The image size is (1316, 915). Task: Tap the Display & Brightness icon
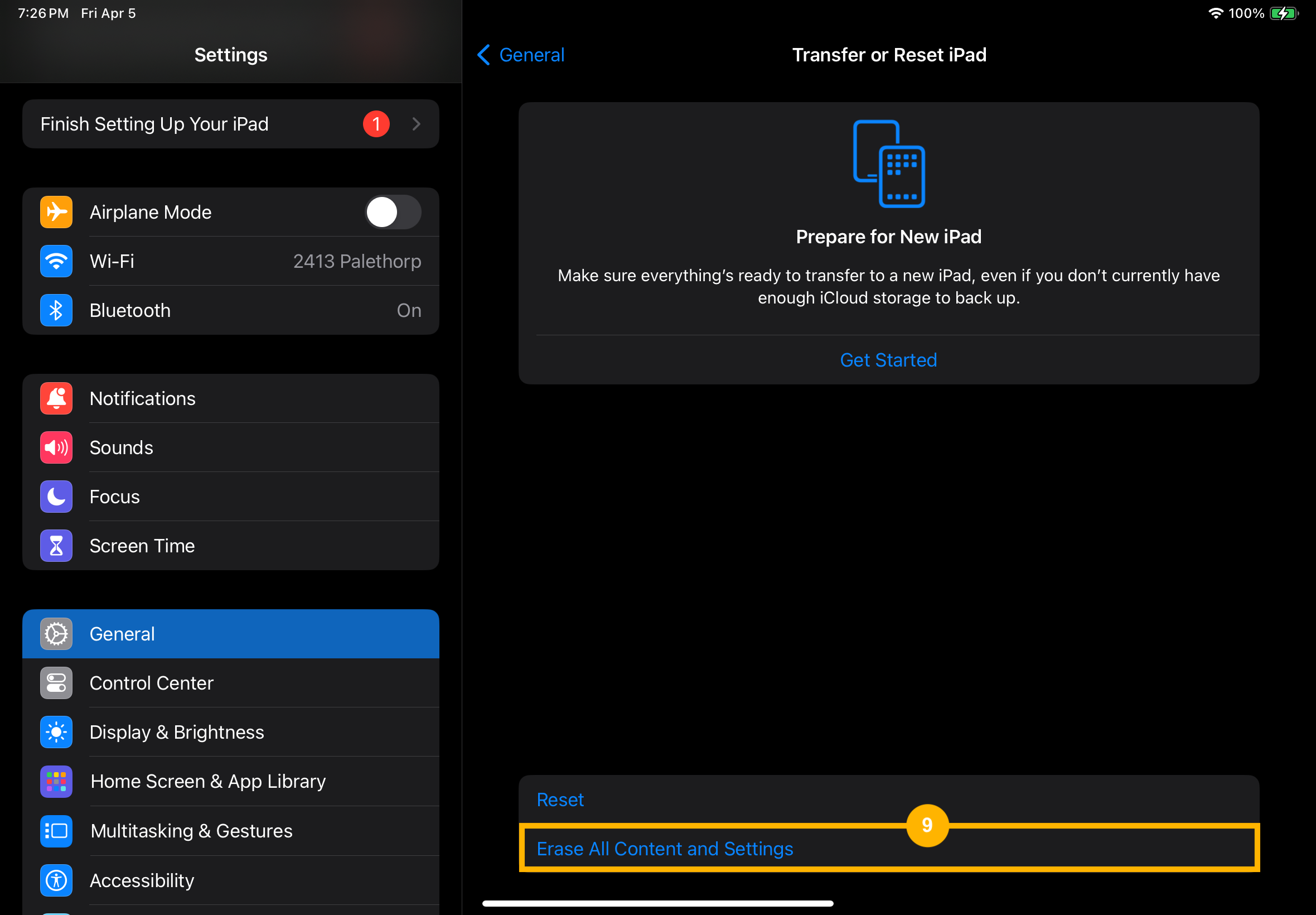pos(56,732)
